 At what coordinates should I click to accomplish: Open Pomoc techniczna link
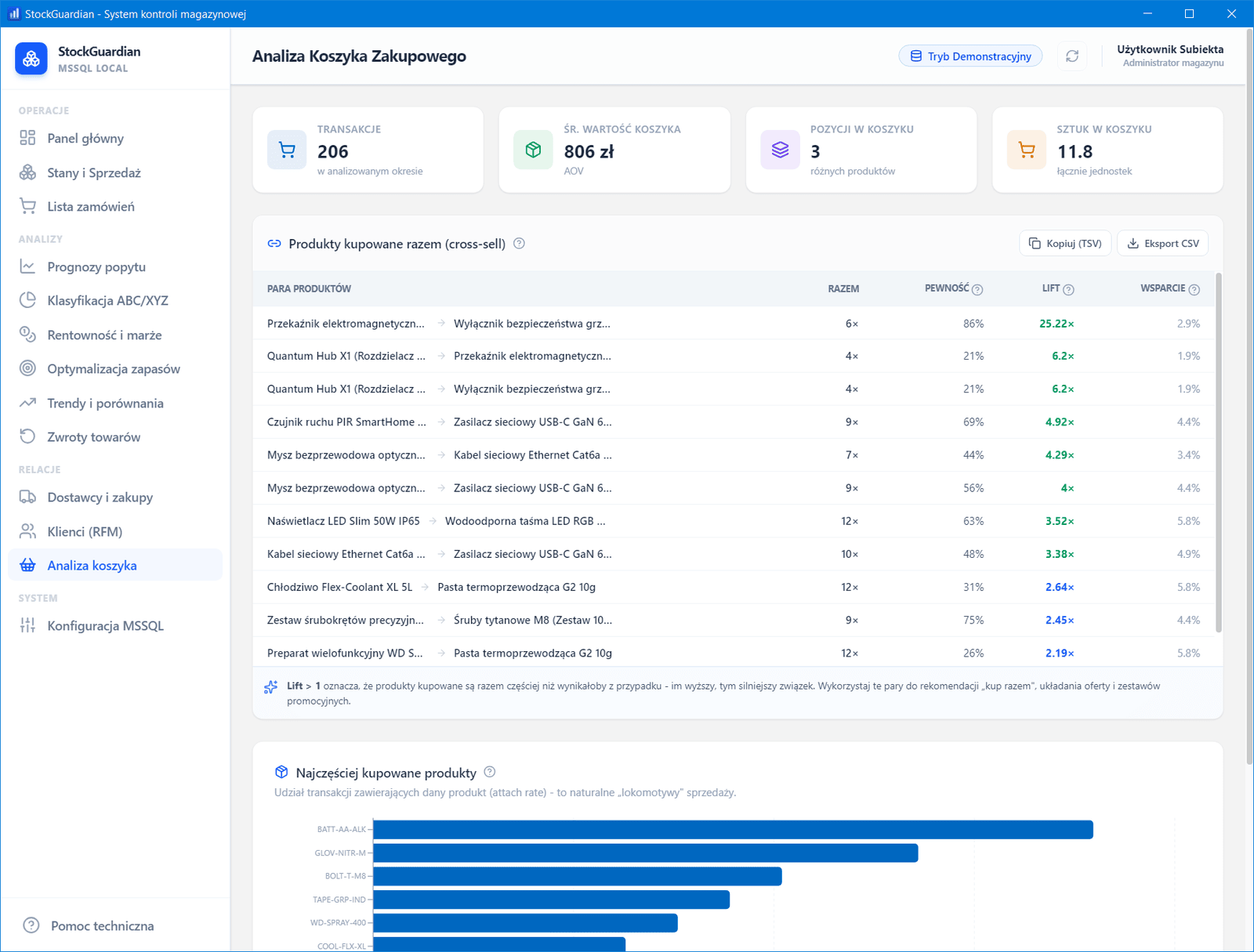pos(102,925)
